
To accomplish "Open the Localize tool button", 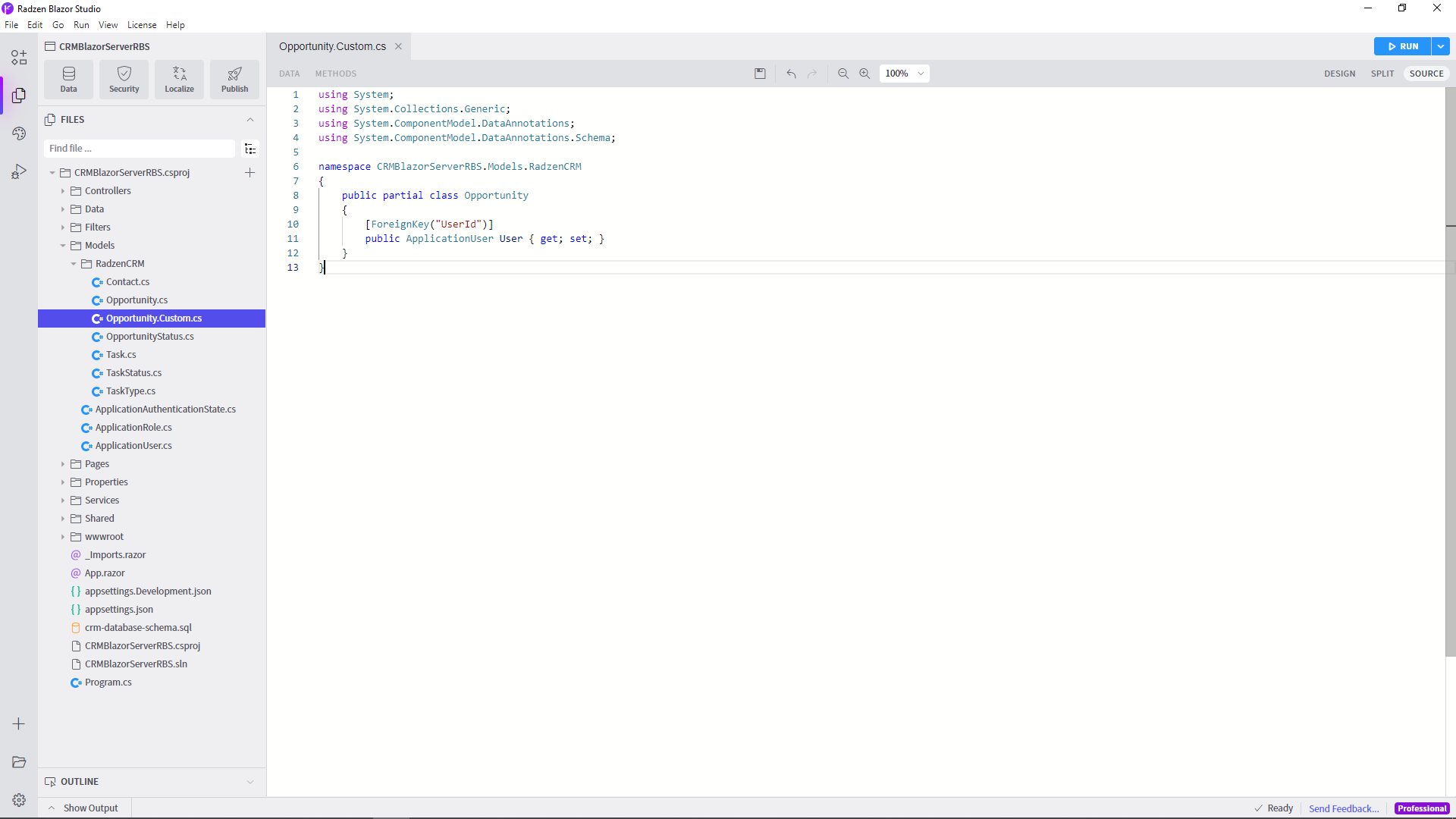I will coord(179,79).
